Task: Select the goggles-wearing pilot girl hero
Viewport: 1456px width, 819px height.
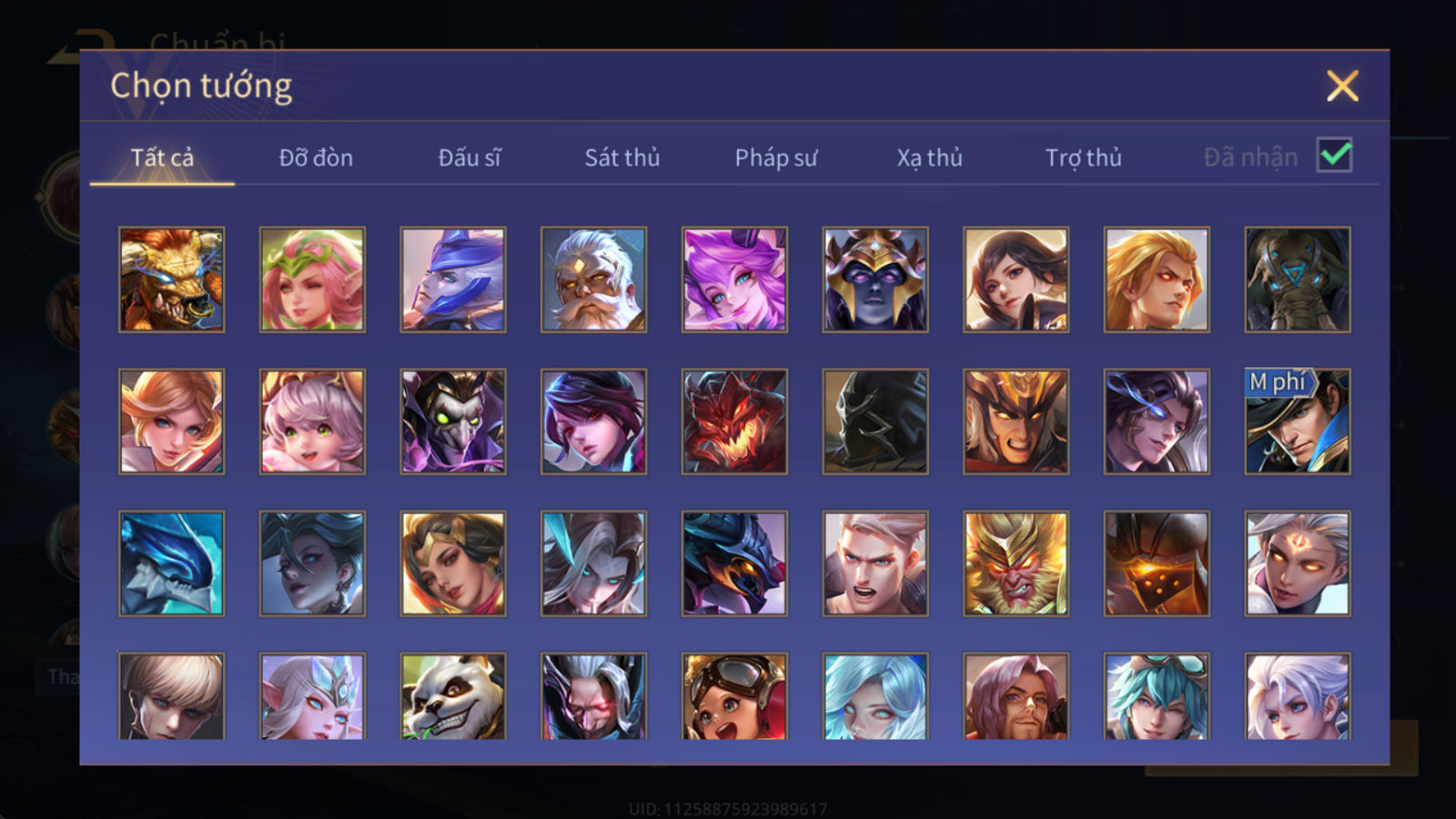Action: click(x=735, y=696)
